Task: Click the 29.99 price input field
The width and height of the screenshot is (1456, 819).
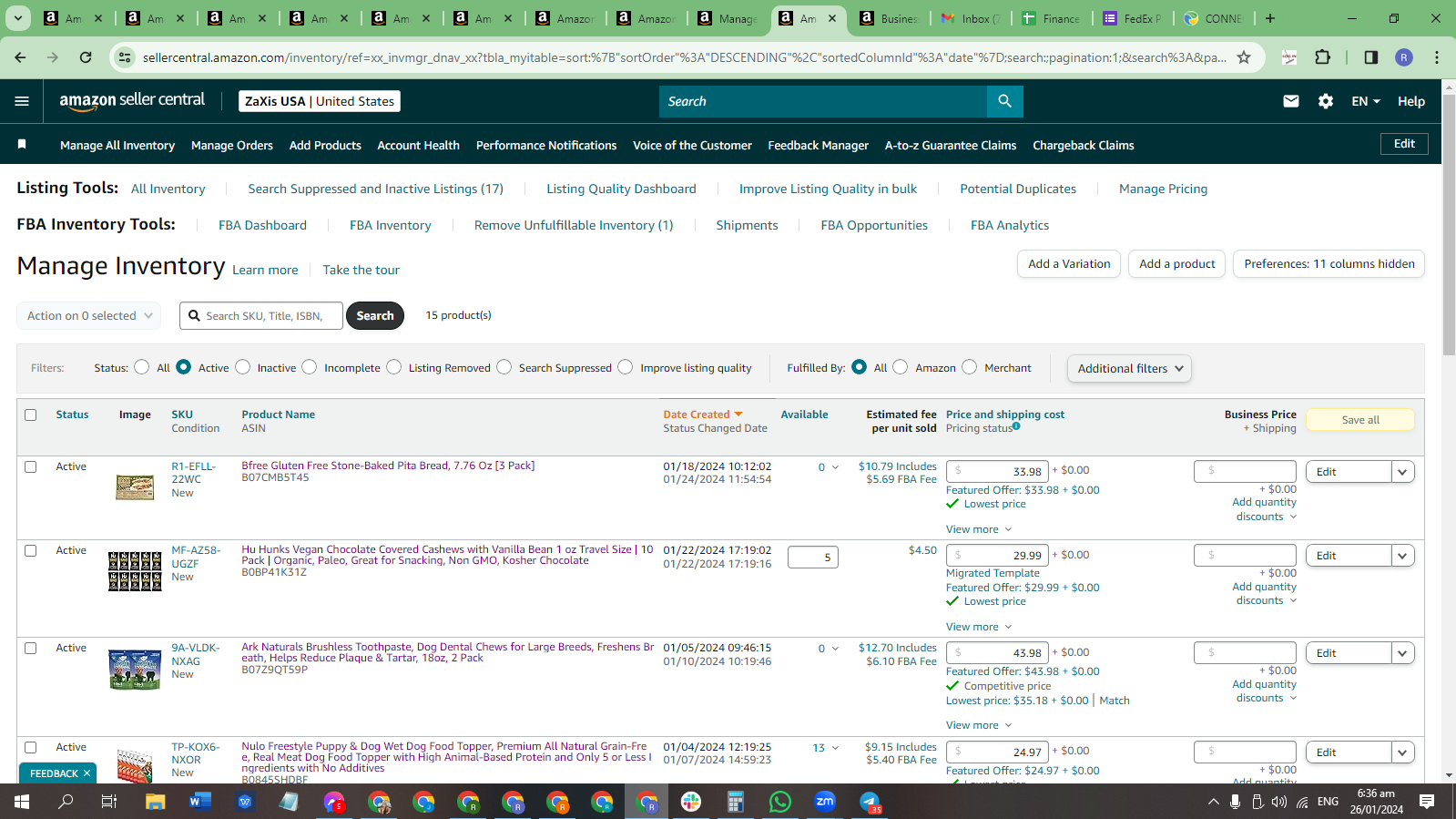Action: (x=997, y=556)
